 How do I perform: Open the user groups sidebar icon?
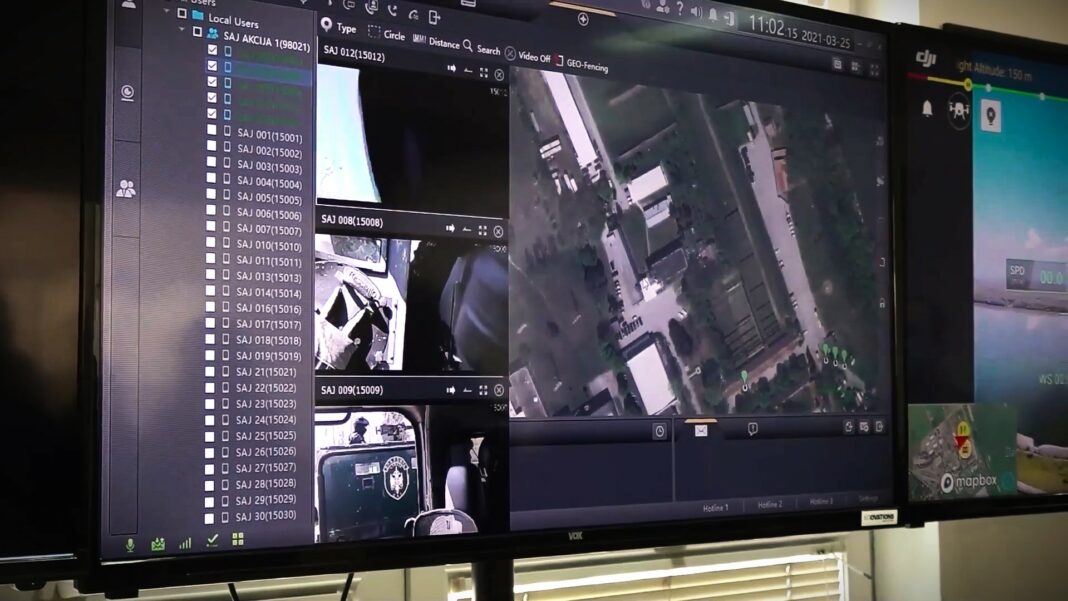pyautogui.click(x=126, y=188)
